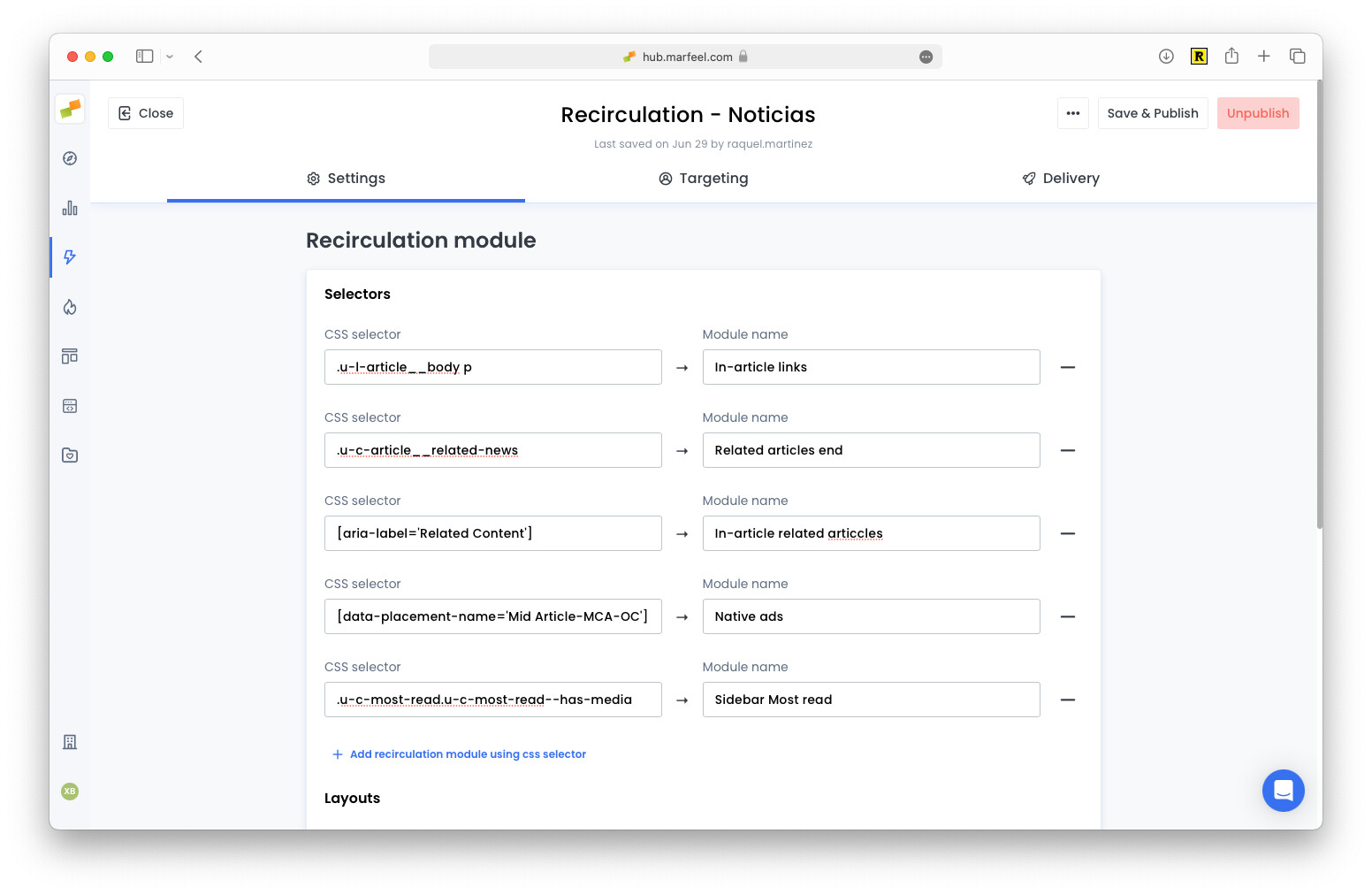Image resolution: width=1372 pixels, height=895 pixels.
Task: Open the analytics bar chart icon
Action: (70, 208)
